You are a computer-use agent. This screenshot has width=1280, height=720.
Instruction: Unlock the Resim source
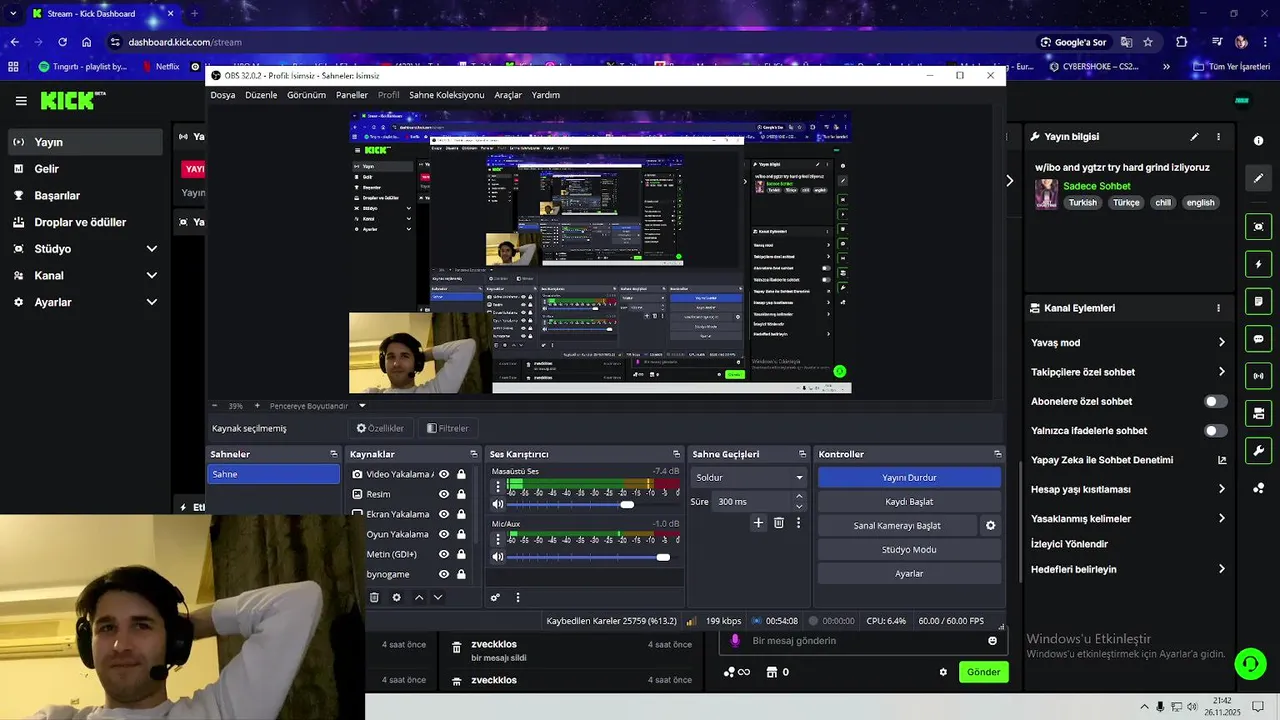pyautogui.click(x=461, y=494)
